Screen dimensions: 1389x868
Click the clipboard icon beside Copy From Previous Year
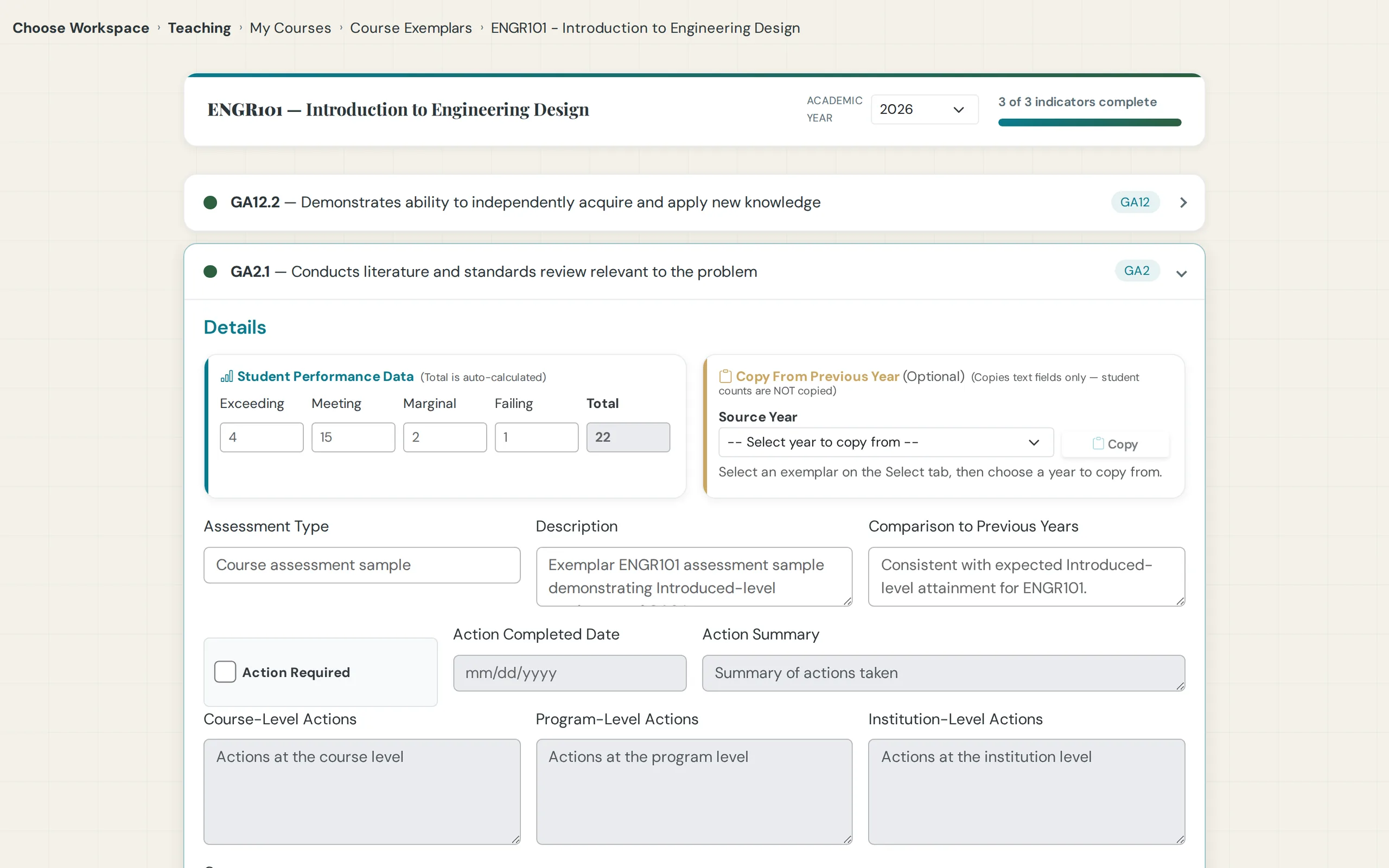[x=725, y=376]
